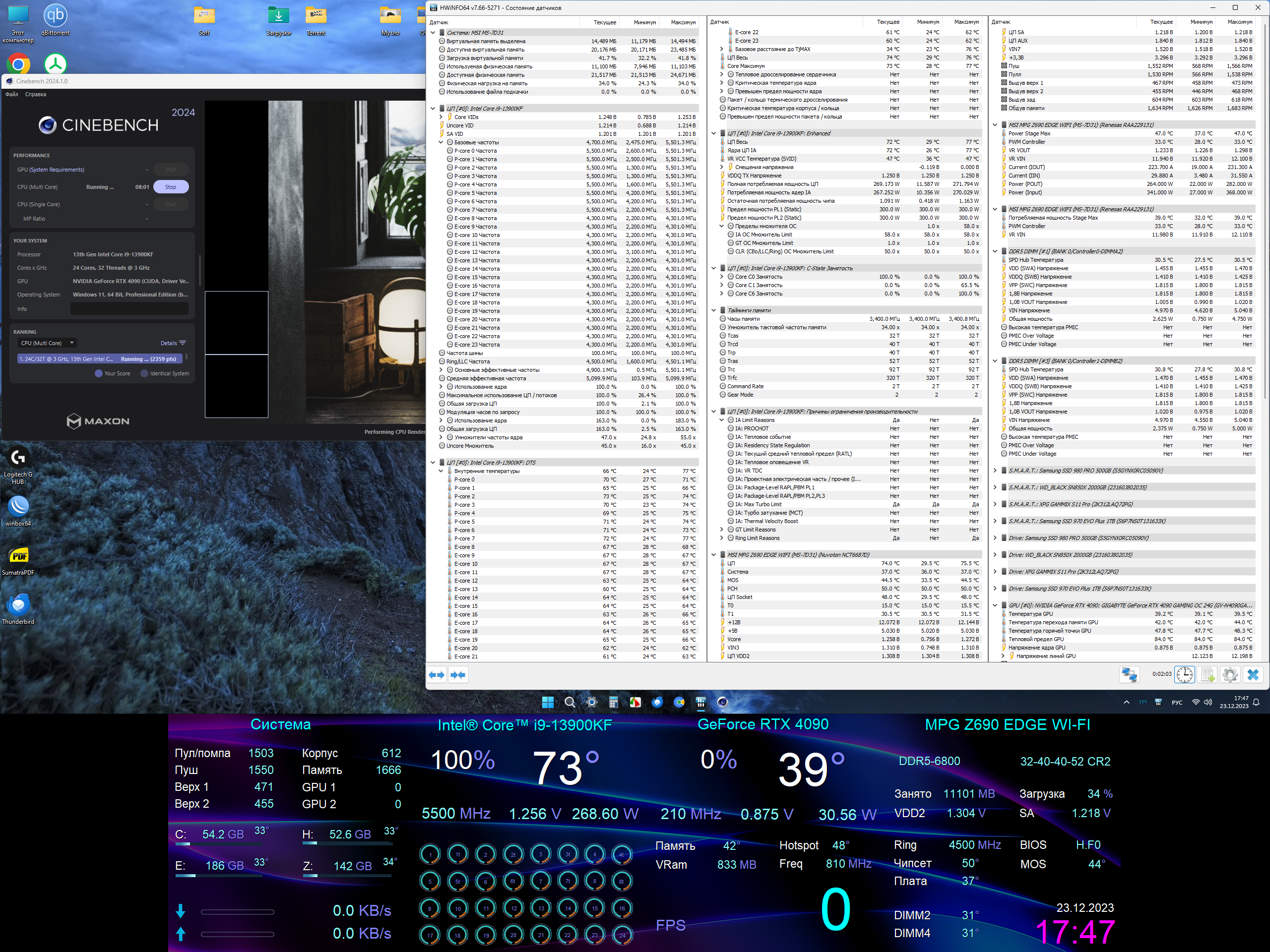Toggle the Identical System ranking indicator

coord(145,373)
